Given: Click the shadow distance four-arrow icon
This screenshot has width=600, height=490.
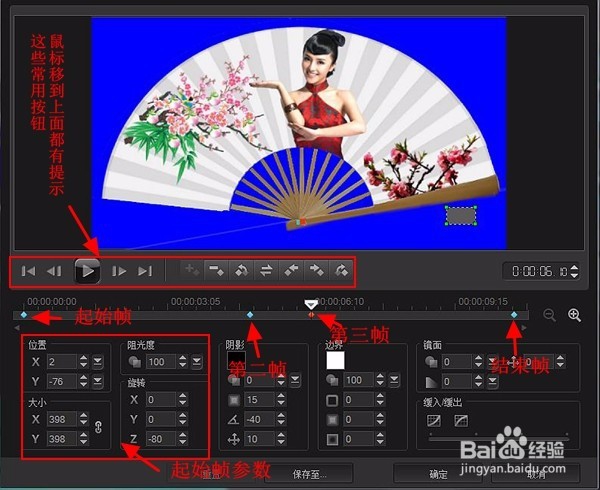Looking at the screenshot, I should [x=233, y=439].
